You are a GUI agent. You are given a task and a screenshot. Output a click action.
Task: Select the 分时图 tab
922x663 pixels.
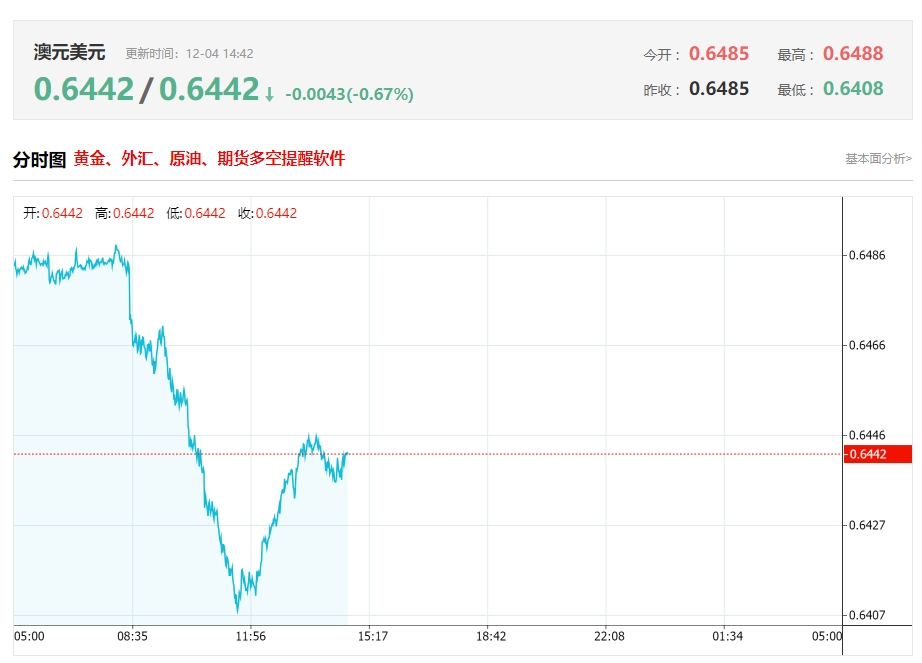click(x=39, y=159)
